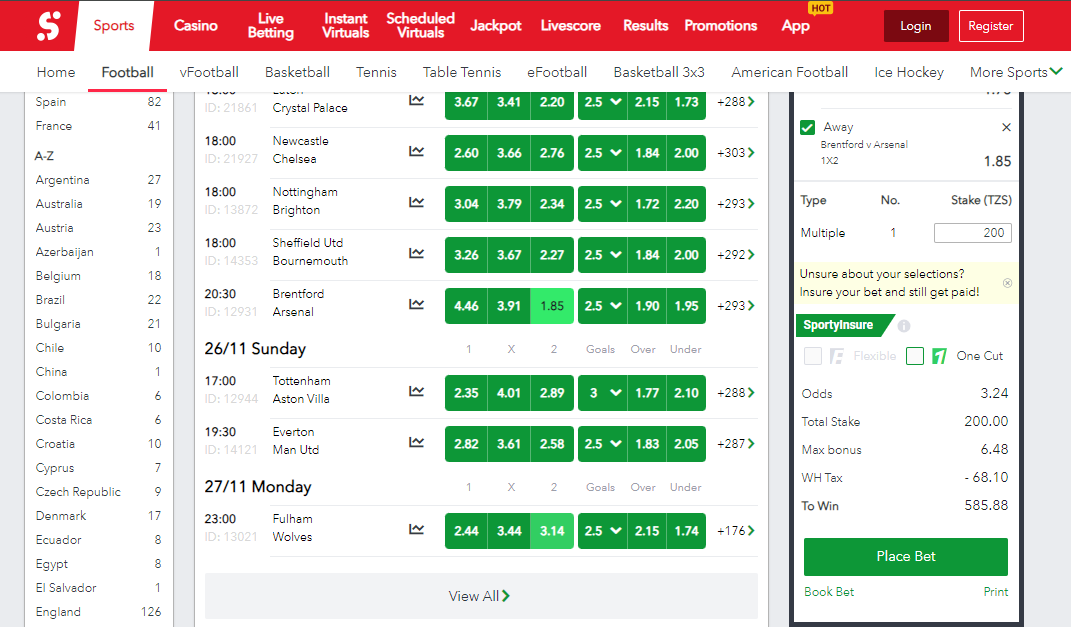Switch to the Table Tennis tab

coord(462,72)
